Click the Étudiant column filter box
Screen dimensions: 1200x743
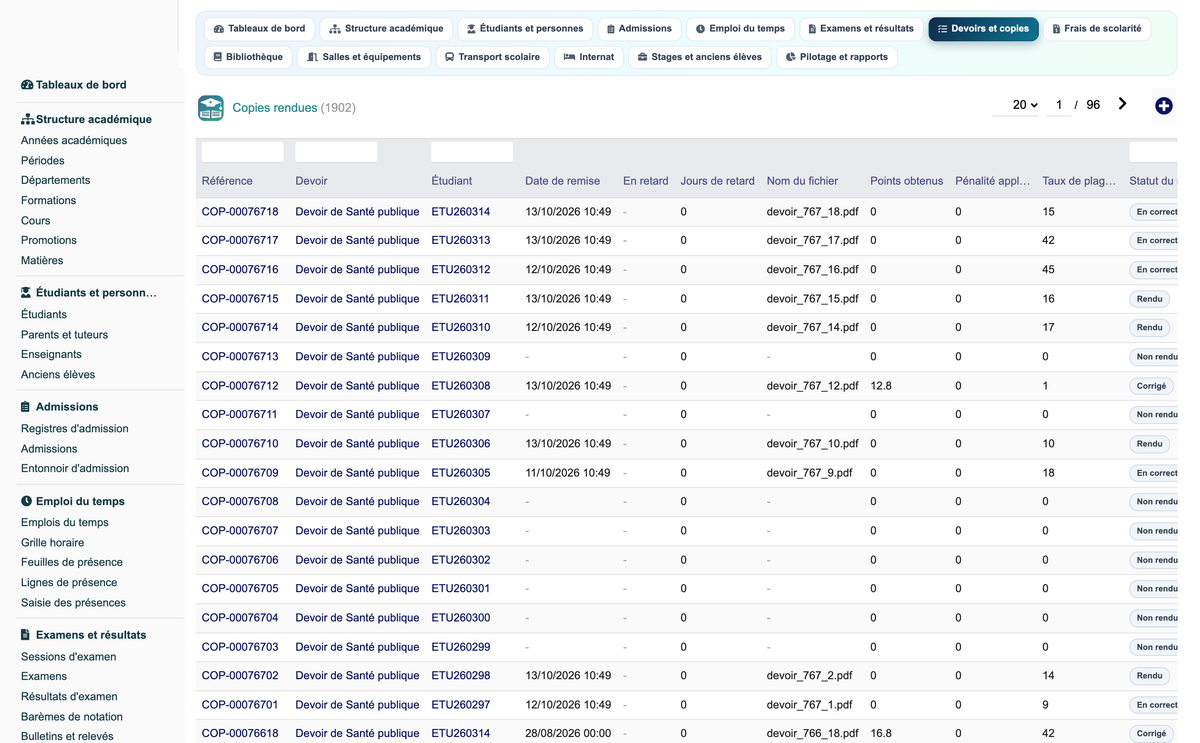[472, 152]
